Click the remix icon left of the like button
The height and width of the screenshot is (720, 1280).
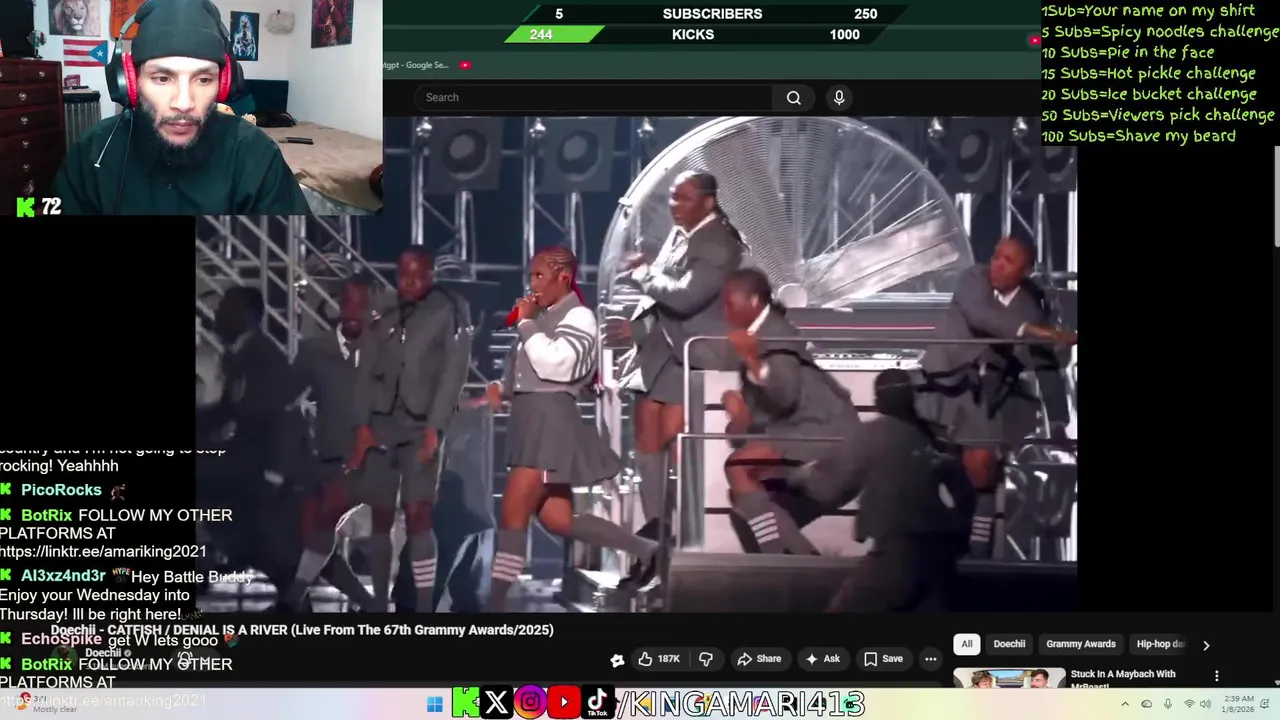pyautogui.click(x=617, y=659)
